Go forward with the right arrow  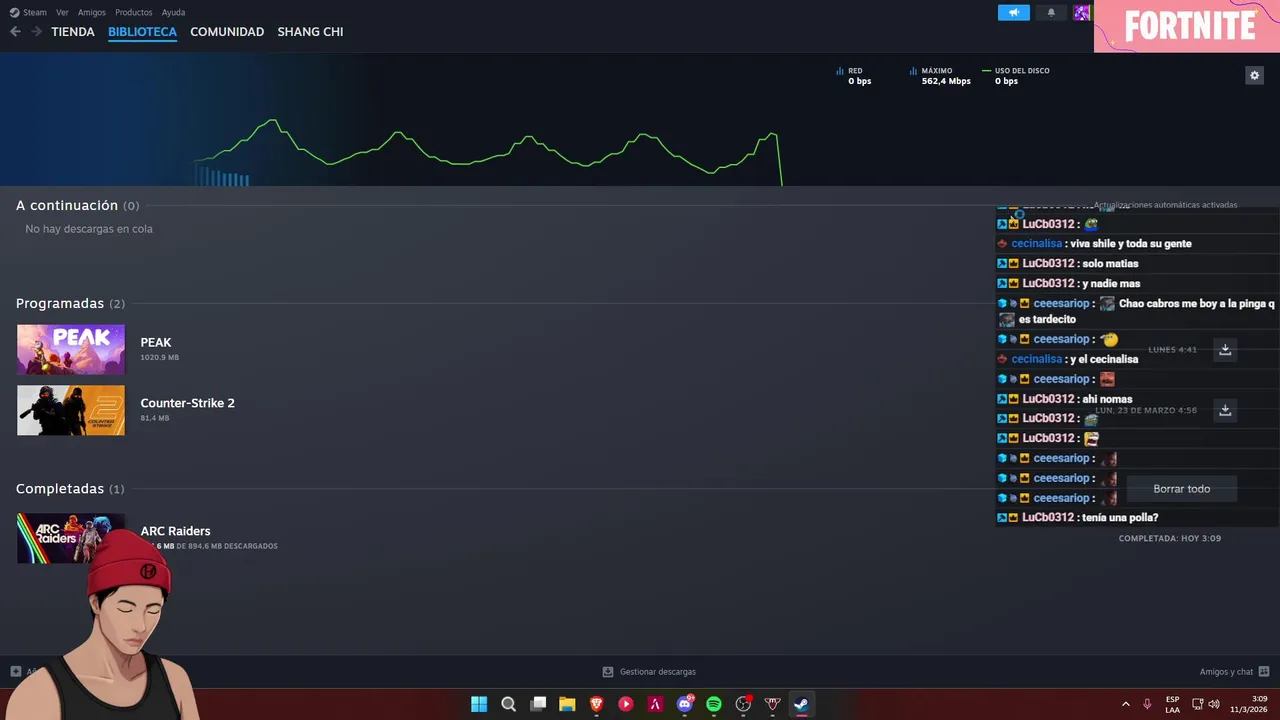point(36,32)
